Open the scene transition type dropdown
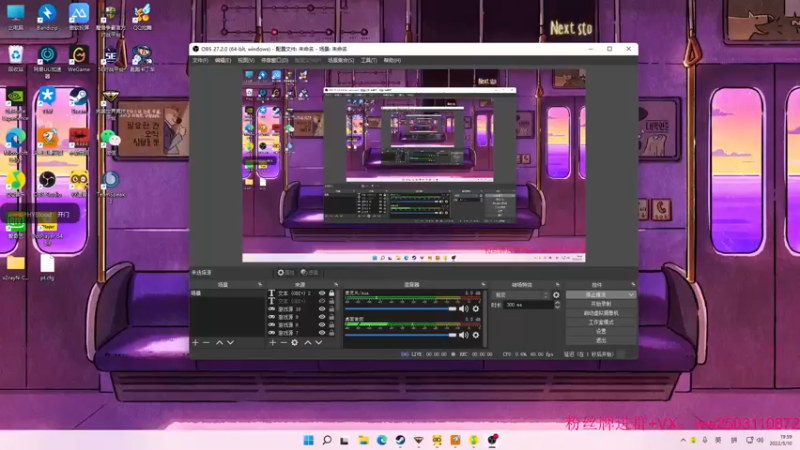800x450 pixels. [520, 295]
